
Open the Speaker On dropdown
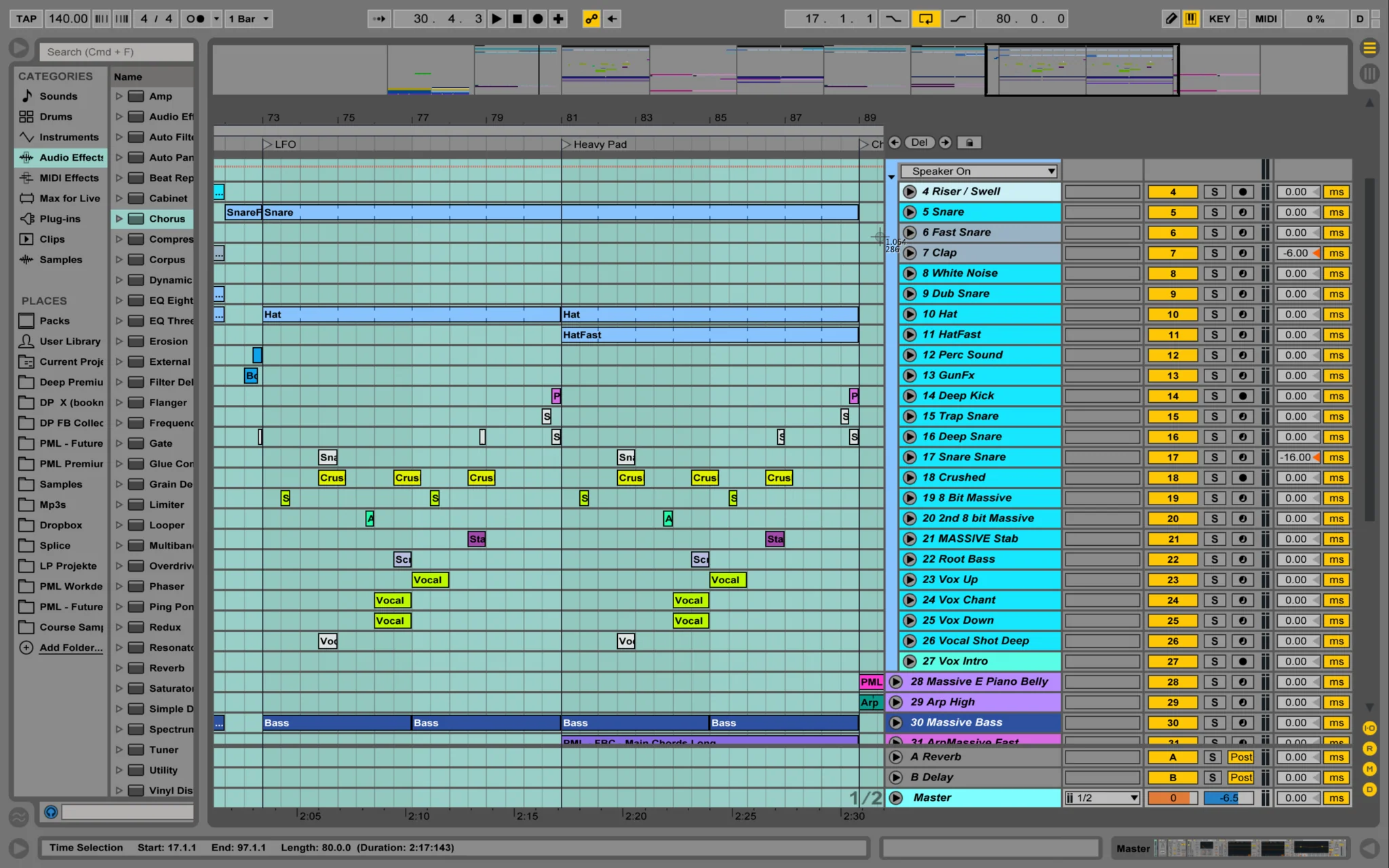[979, 172]
